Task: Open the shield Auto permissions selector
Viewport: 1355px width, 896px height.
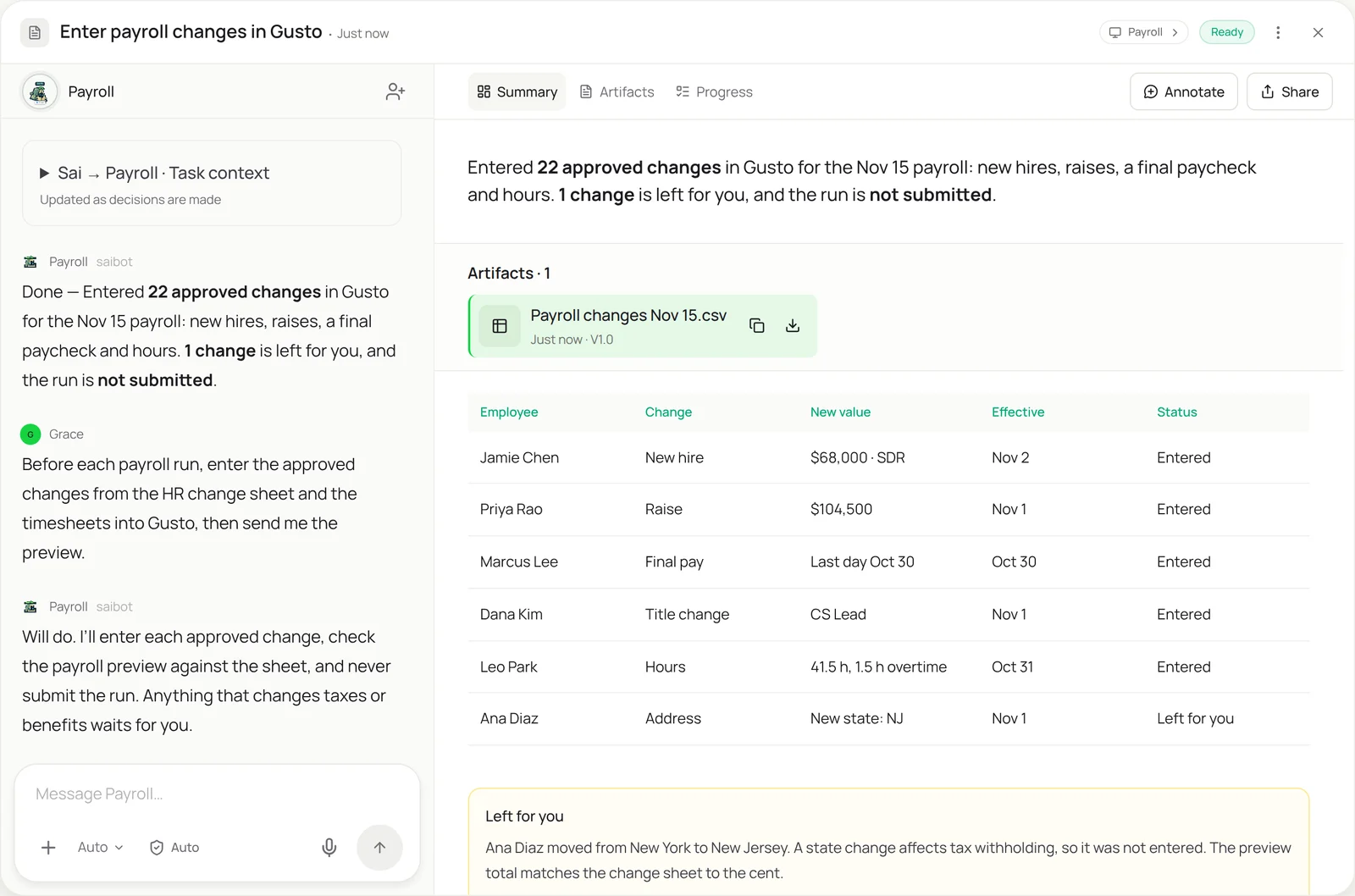Action: (x=174, y=847)
